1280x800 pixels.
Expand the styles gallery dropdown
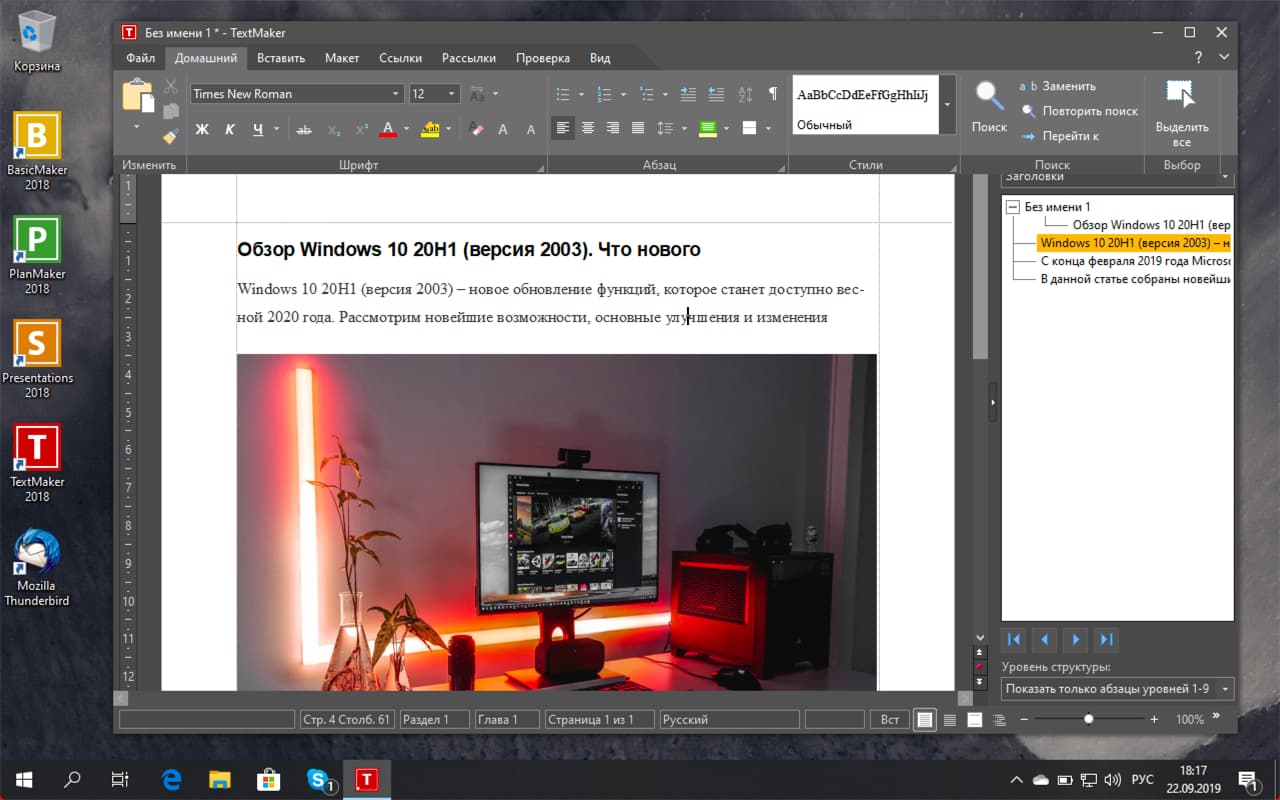948,105
